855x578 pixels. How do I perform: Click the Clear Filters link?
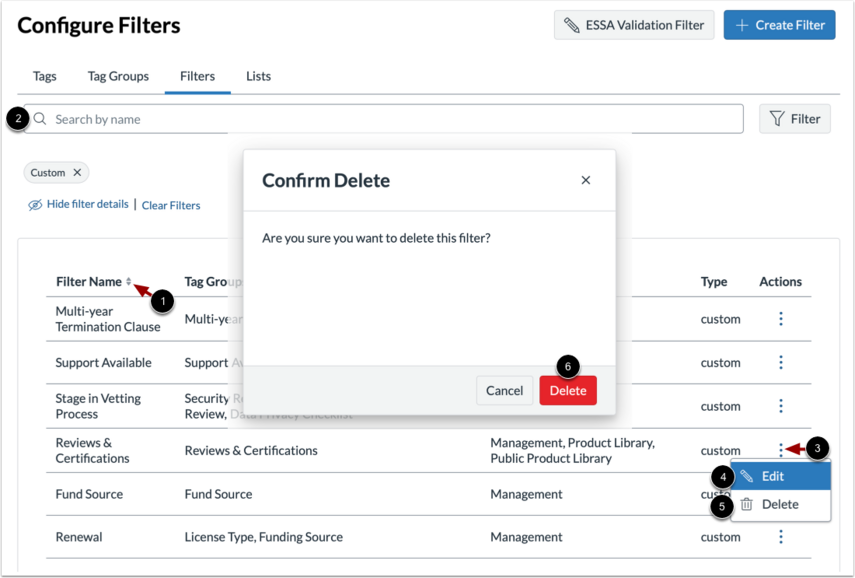pyautogui.click(x=171, y=206)
